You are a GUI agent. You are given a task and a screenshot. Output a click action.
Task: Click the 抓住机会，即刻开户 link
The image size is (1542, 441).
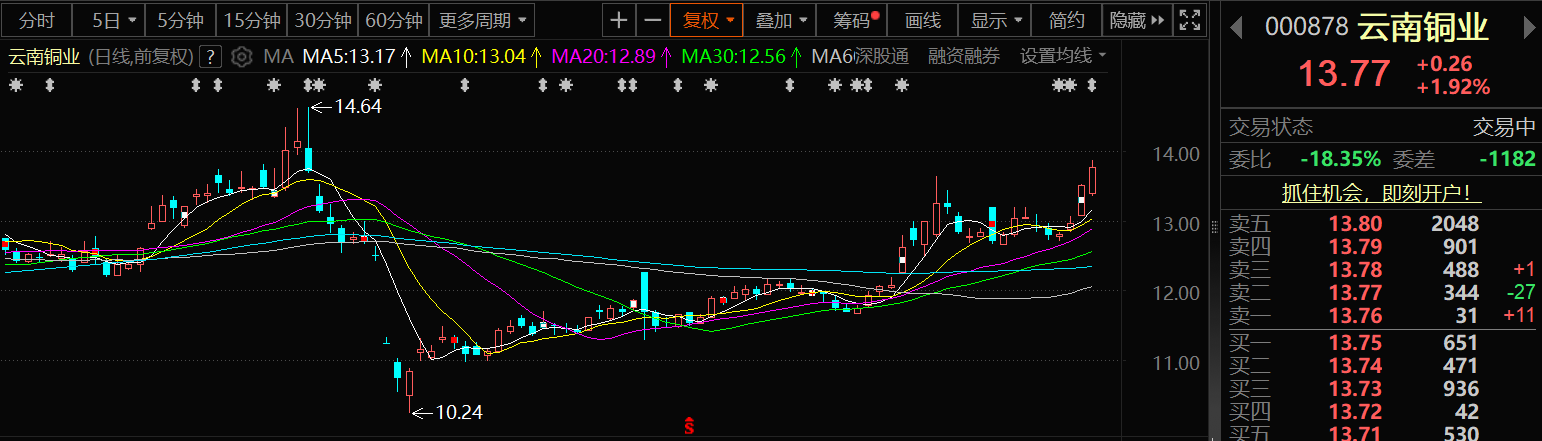click(1381, 194)
